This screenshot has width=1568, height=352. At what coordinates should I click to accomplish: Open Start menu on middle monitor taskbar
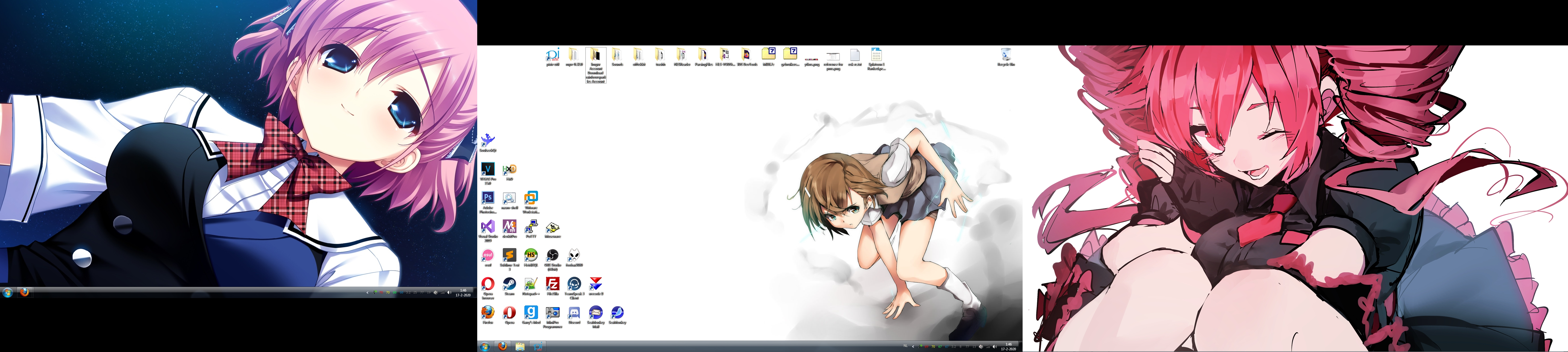(x=485, y=347)
